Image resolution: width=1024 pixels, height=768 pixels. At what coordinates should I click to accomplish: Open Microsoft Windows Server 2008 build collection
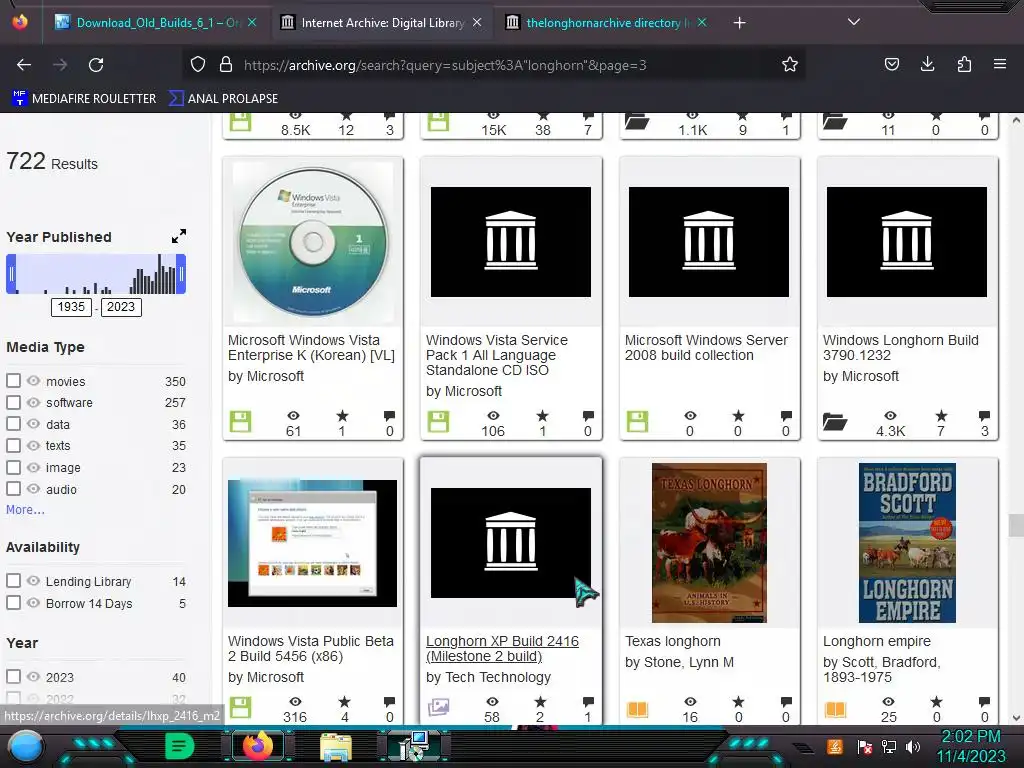[x=706, y=347]
